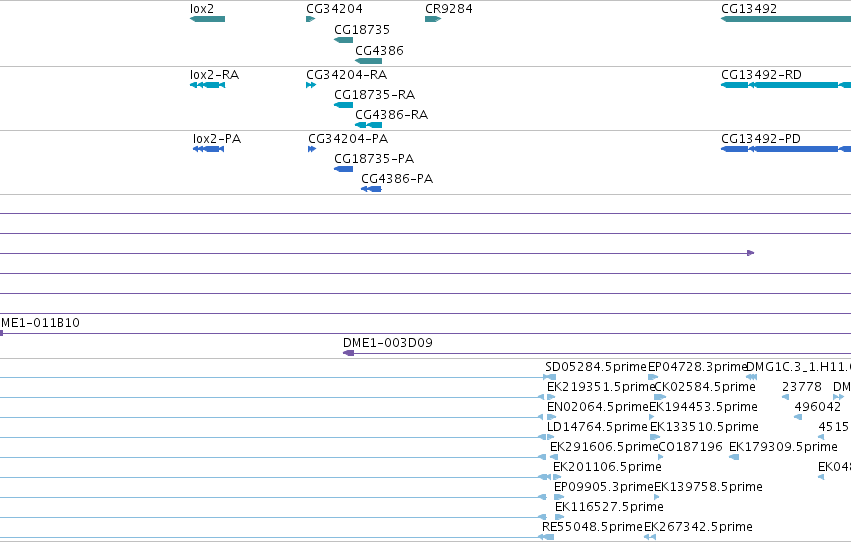Open EST SD05284.5prime
This screenshot has height=542, width=851.
tap(550, 377)
